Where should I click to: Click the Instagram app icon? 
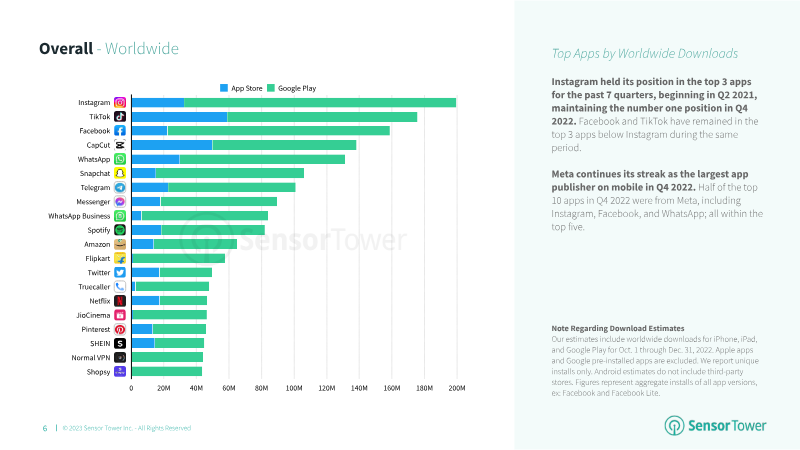[x=120, y=103]
